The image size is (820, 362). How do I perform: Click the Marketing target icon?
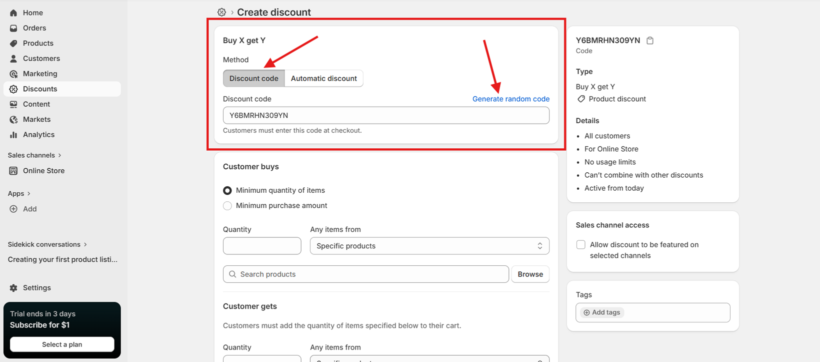coord(14,74)
